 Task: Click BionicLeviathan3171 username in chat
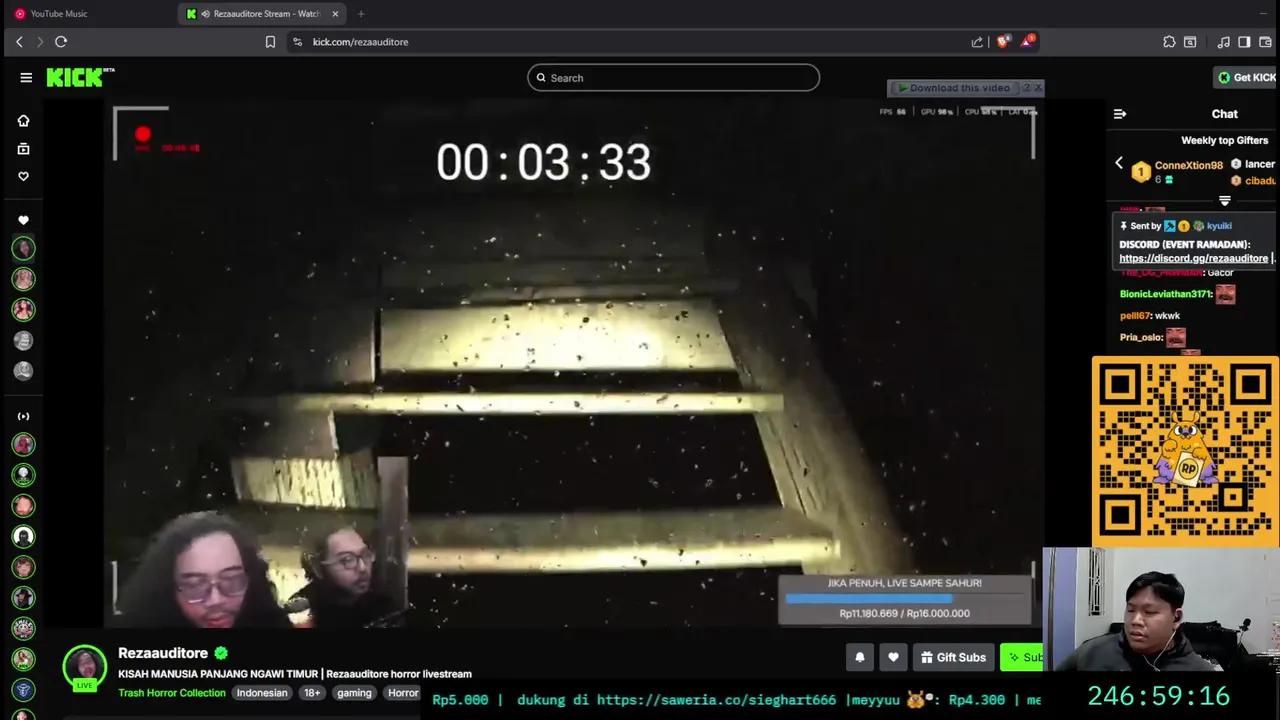(x=1165, y=294)
